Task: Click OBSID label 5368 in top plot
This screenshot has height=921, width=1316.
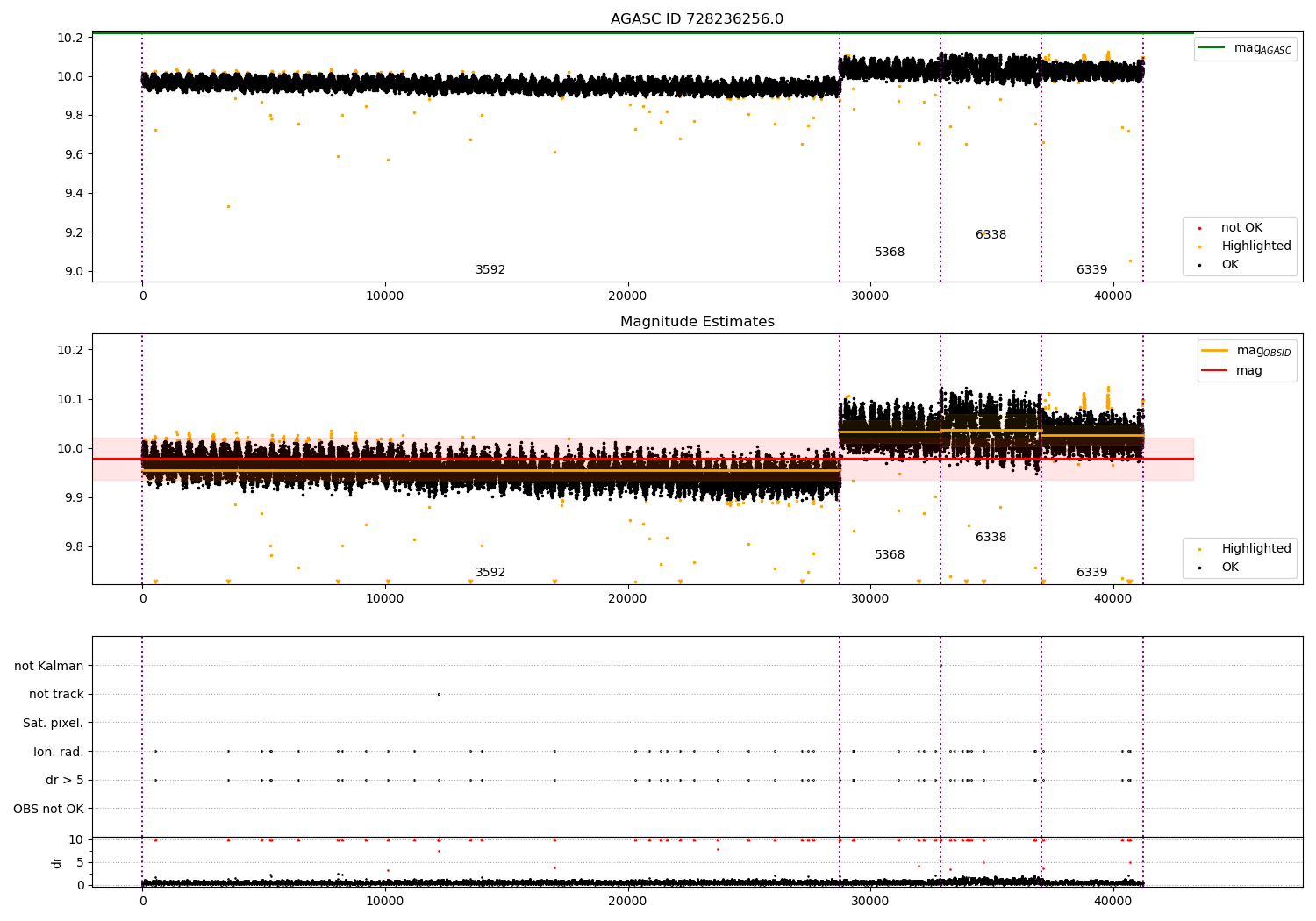Action: pyautogui.click(x=890, y=253)
